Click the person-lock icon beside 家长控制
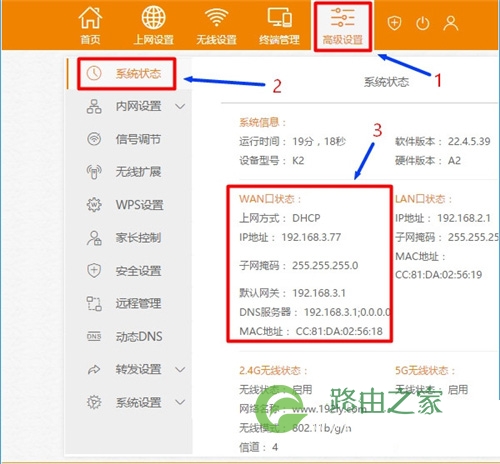The height and width of the screenshot is (464, 500). click(94, 238)
